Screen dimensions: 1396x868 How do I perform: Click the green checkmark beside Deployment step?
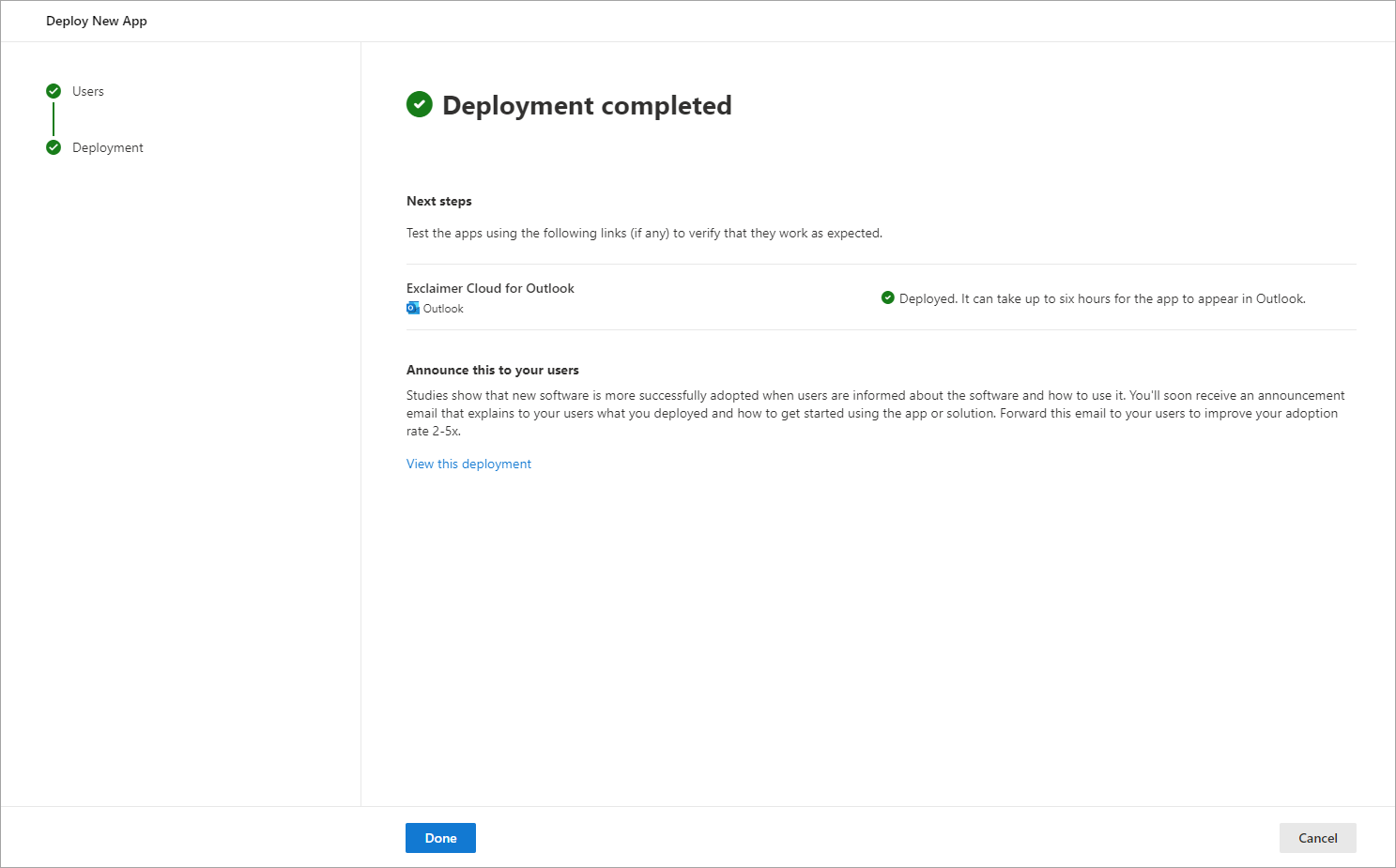54,147
